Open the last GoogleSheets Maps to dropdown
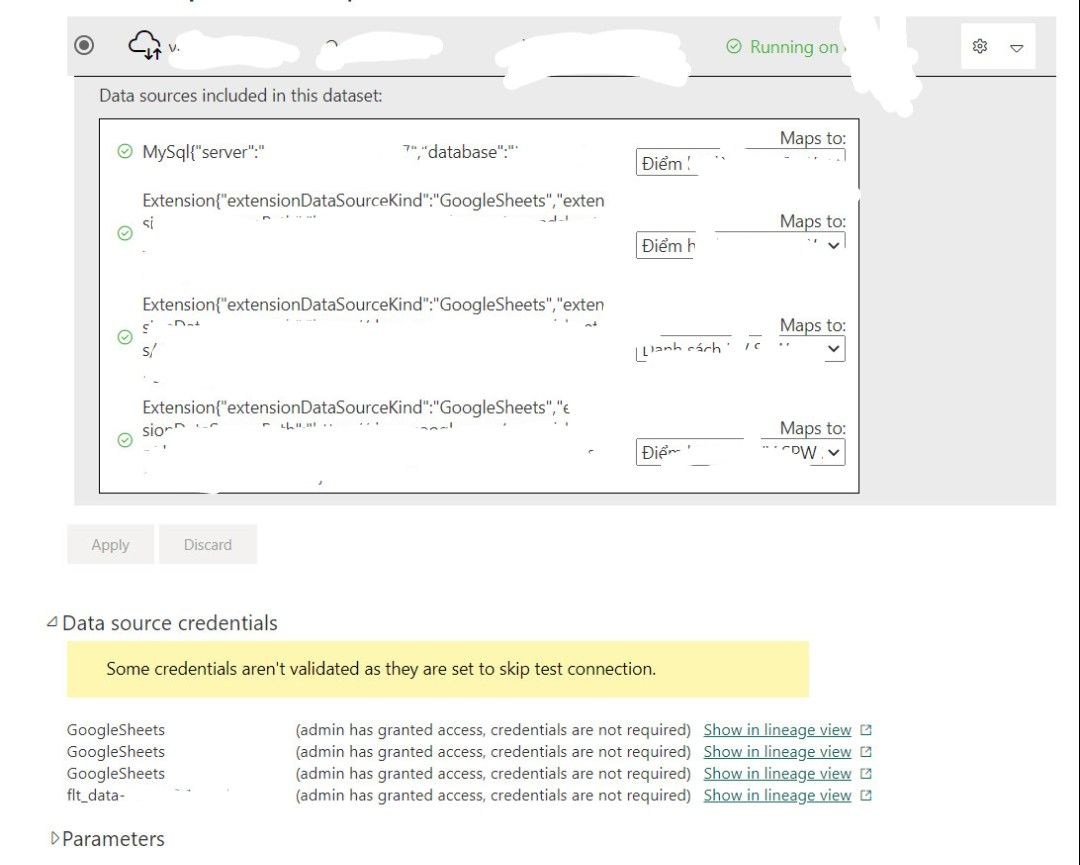Image resolution: width=1080 pixels, height=865 pixels. click(740, 452)
